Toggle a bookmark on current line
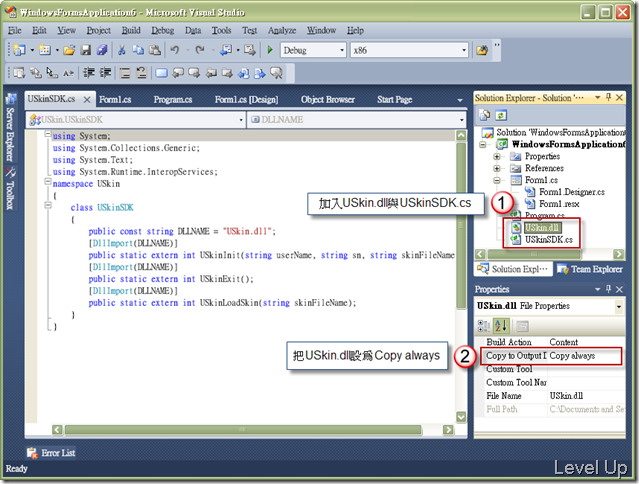 pos(161,73)
